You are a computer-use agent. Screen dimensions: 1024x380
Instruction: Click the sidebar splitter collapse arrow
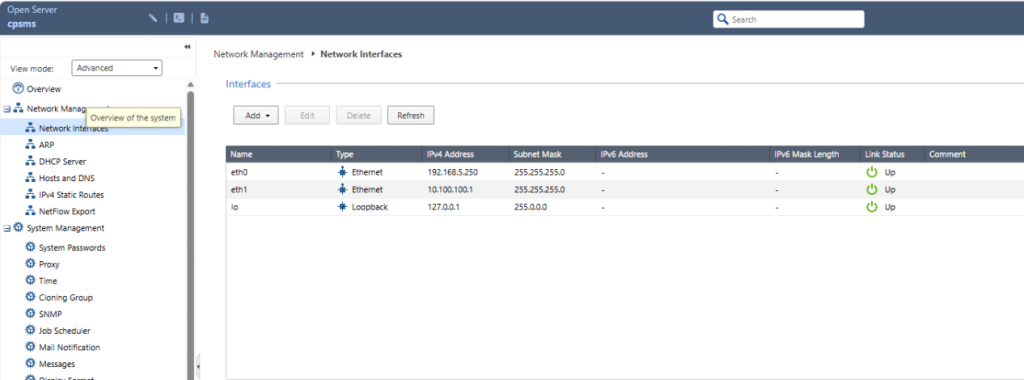click(x=198, y=366)
